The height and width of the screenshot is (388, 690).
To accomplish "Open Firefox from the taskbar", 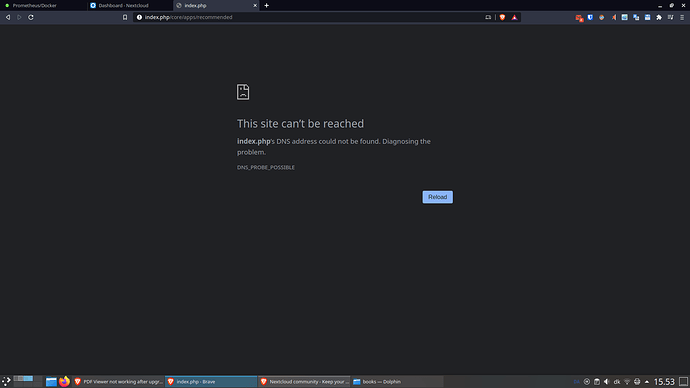I will 64,381.
